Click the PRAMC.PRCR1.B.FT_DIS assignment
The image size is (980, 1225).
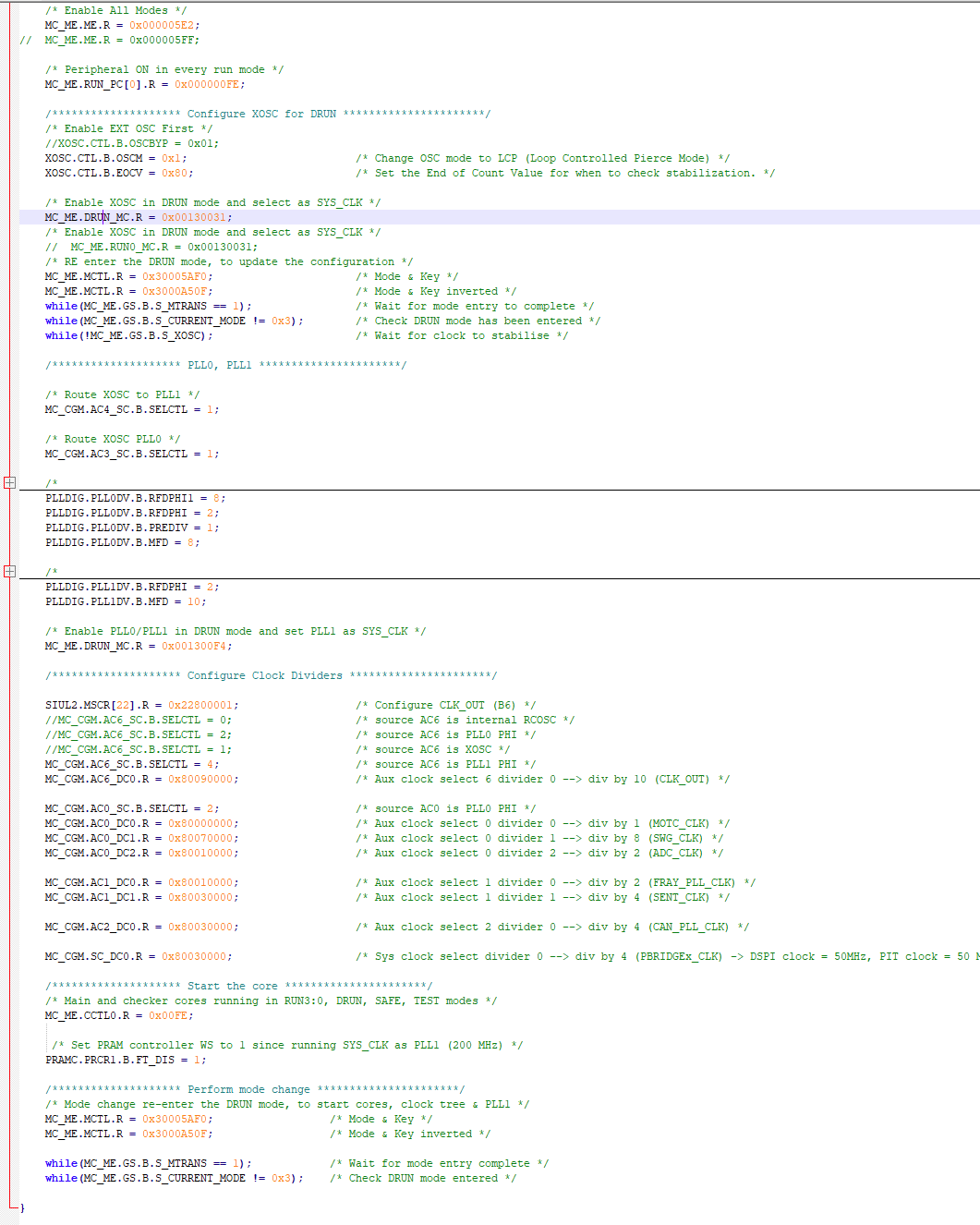(x=125, y=1060)
